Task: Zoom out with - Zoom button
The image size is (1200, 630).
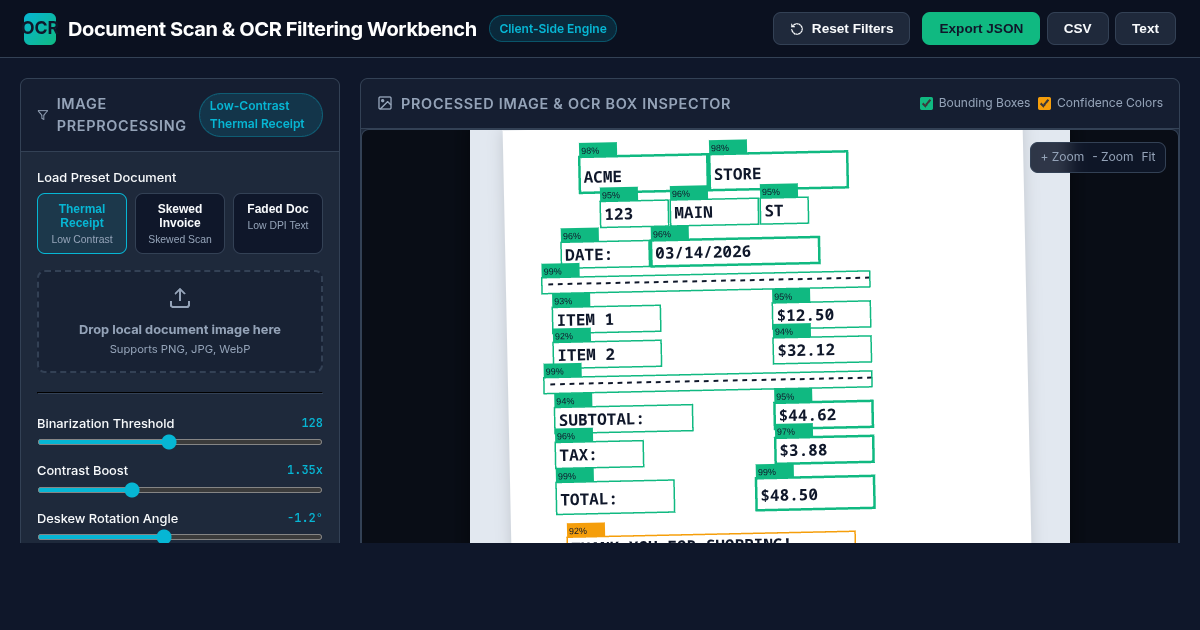Action: [x=1113, y=157]
